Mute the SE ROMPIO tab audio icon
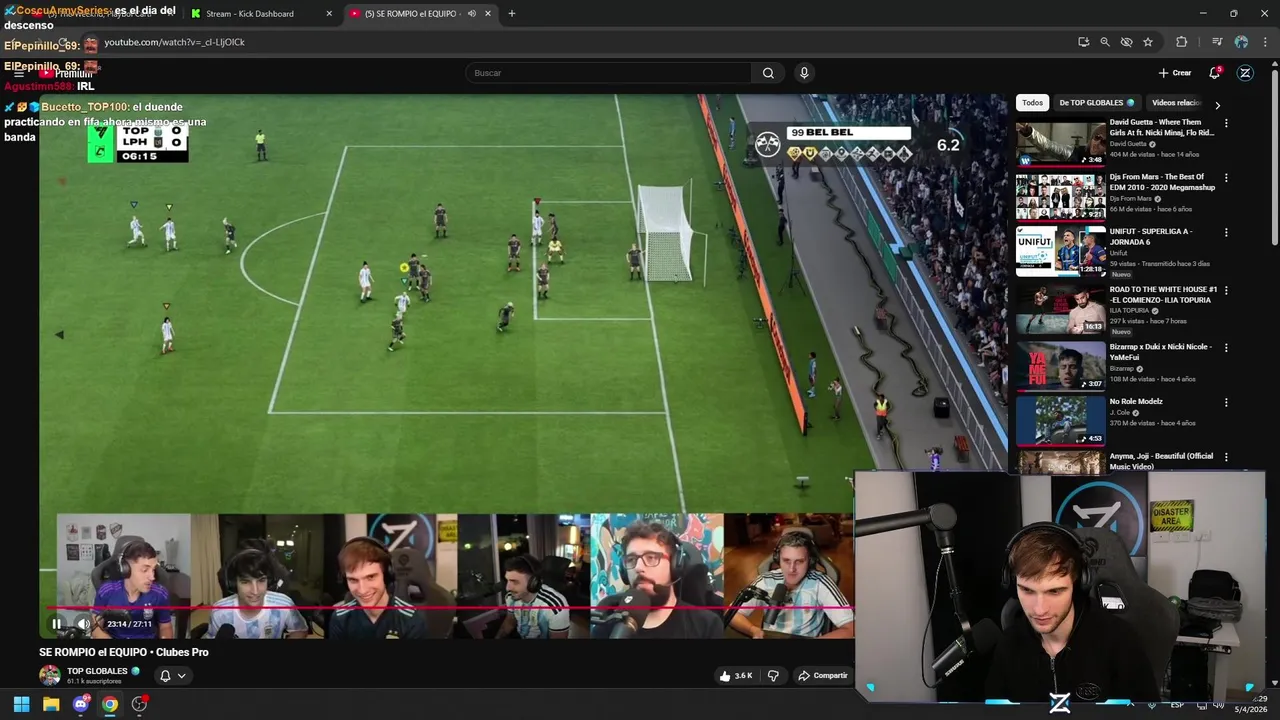The height and width of the screenshot is (720, 1280). (x=472, y=14)
